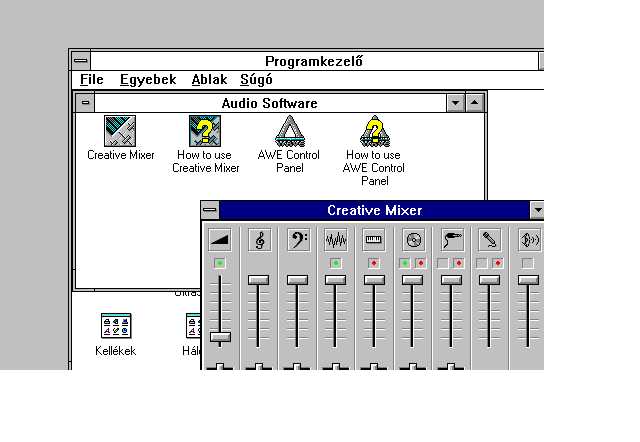Click the bass clef icon in mixer
640x442 pixels.
click(298, 240)
